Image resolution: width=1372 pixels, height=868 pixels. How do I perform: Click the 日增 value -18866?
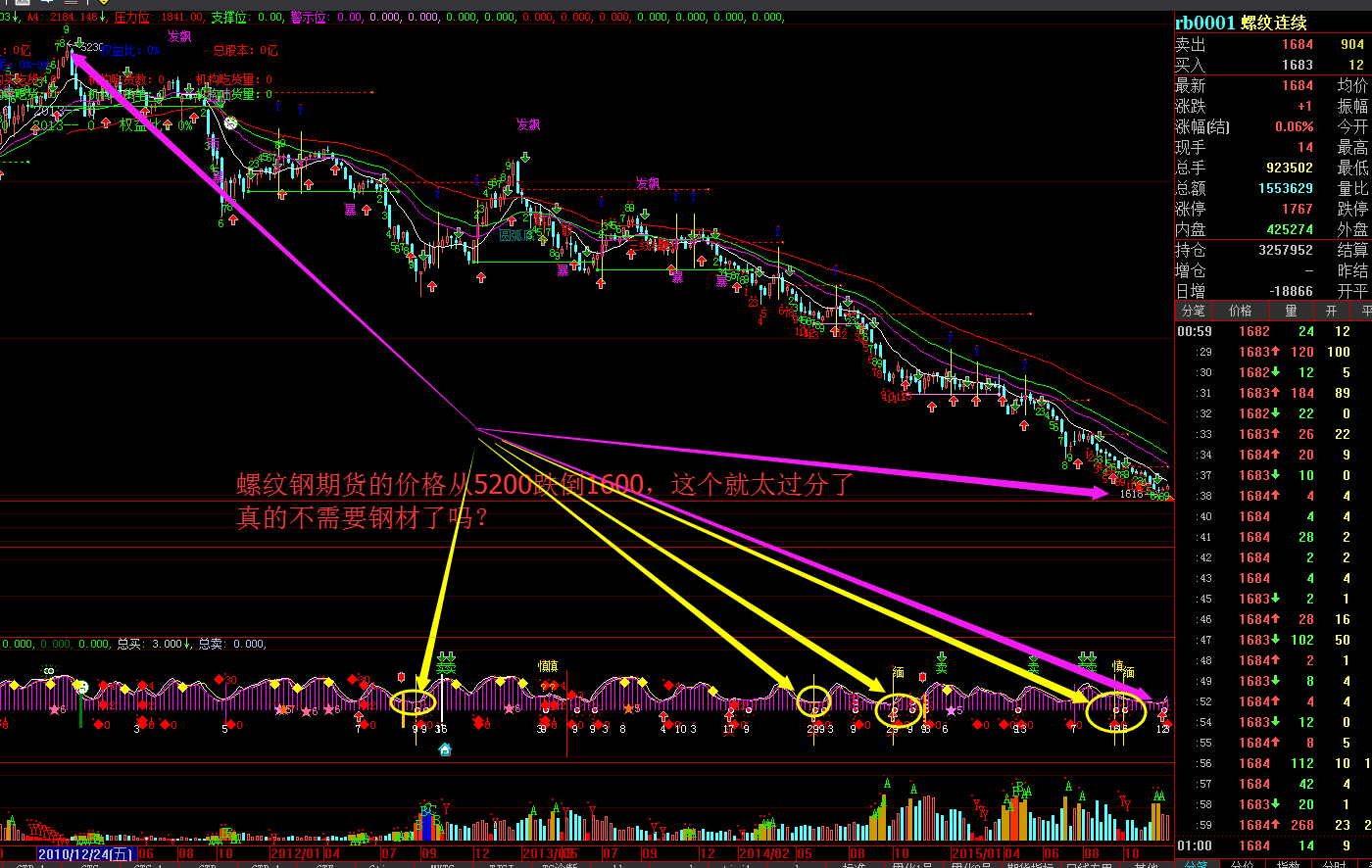pos(1290,291)
